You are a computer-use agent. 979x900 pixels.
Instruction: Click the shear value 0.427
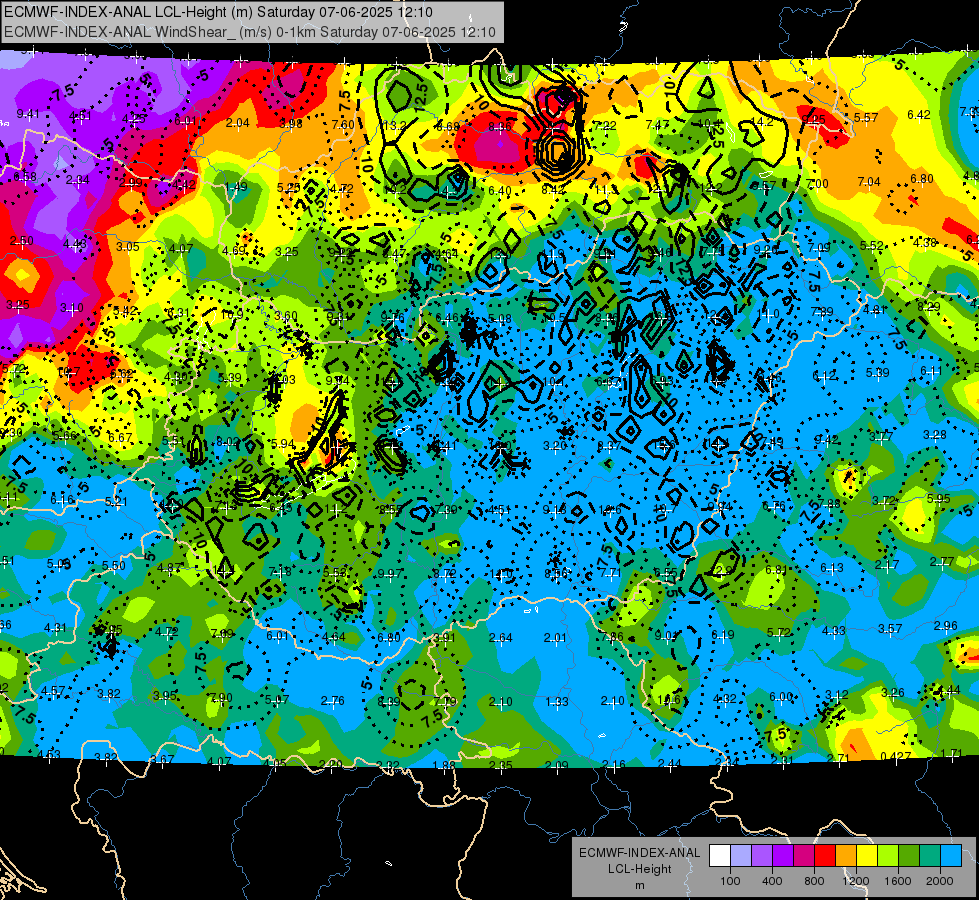tap(895, 756)
